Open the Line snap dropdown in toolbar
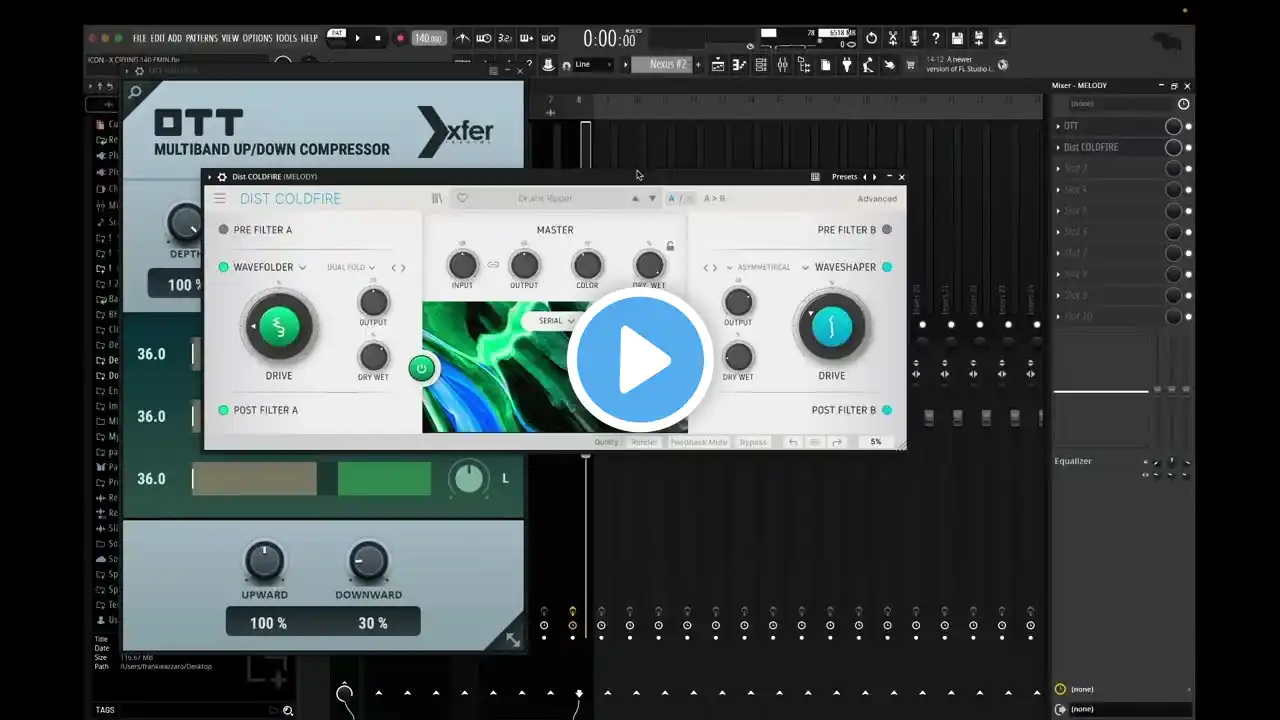This screenshot has height=720, width=1280. (592, 65)
